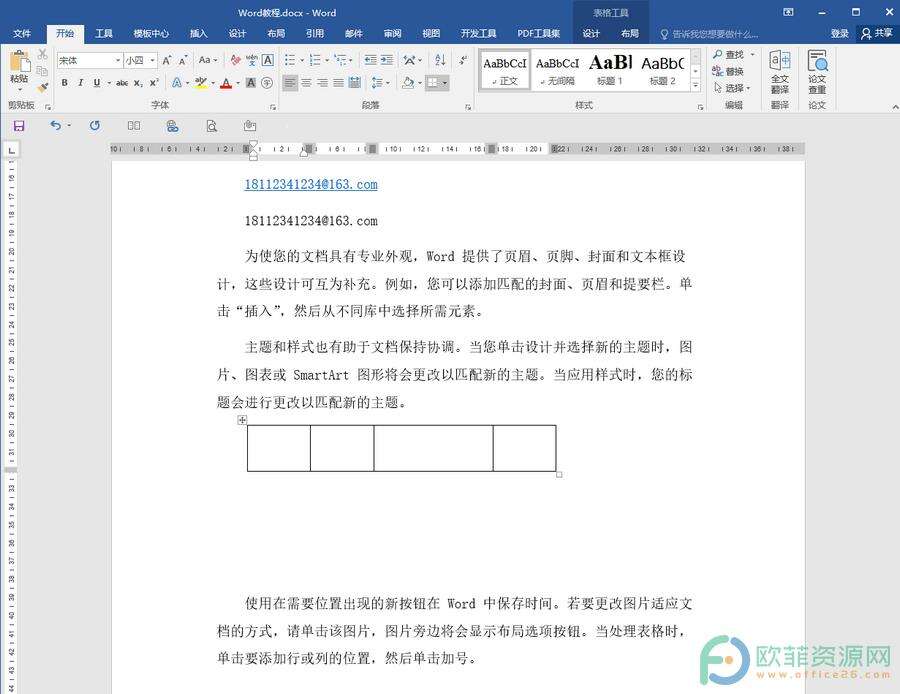Toggle subscript formatting
Screen dimensions: 900x694
click(x=138, y=83)
